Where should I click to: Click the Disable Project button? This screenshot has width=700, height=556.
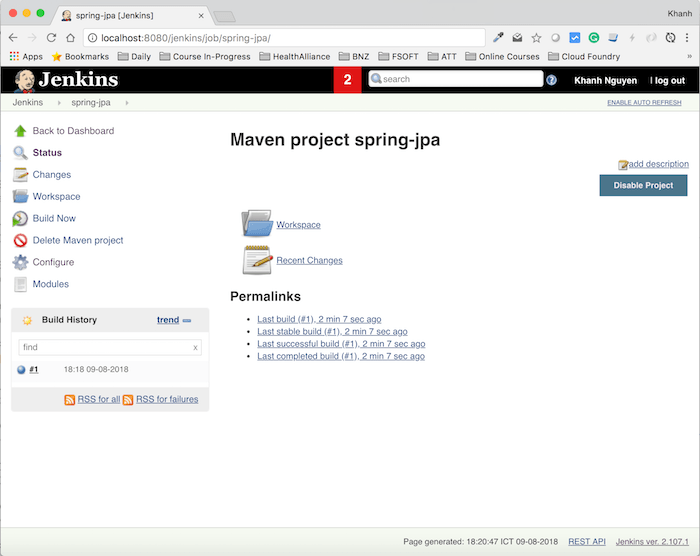coord(643,185)
